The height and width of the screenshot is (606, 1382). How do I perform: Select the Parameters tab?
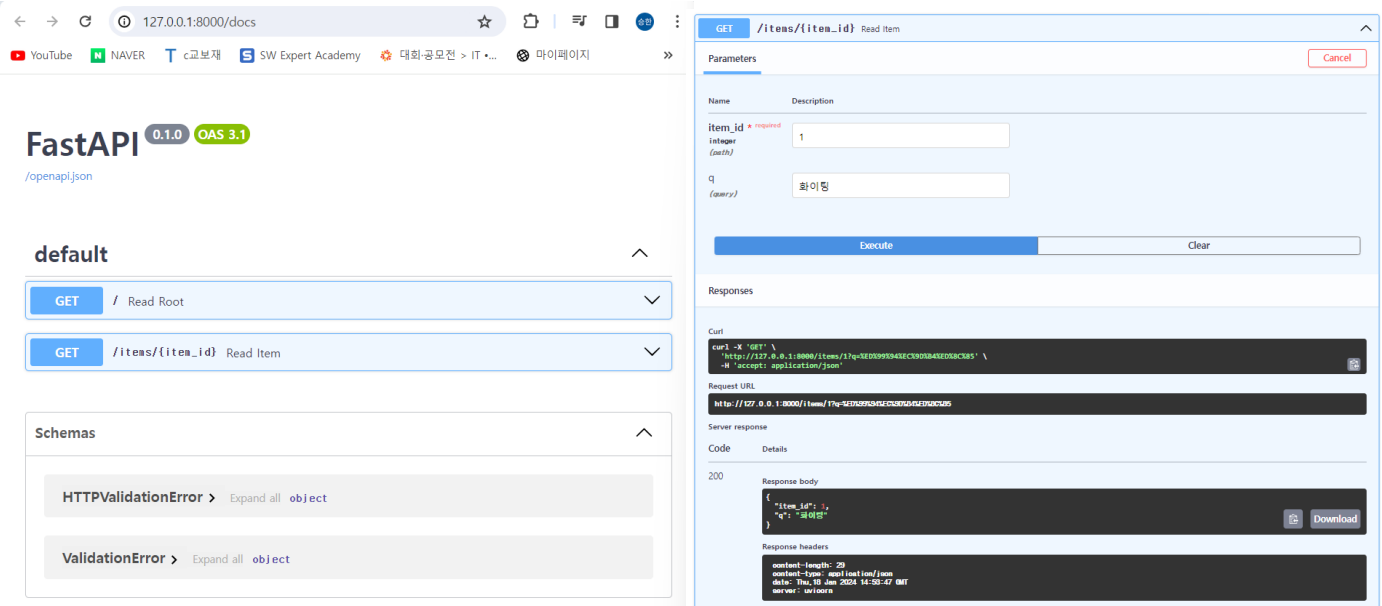[732, 59]
